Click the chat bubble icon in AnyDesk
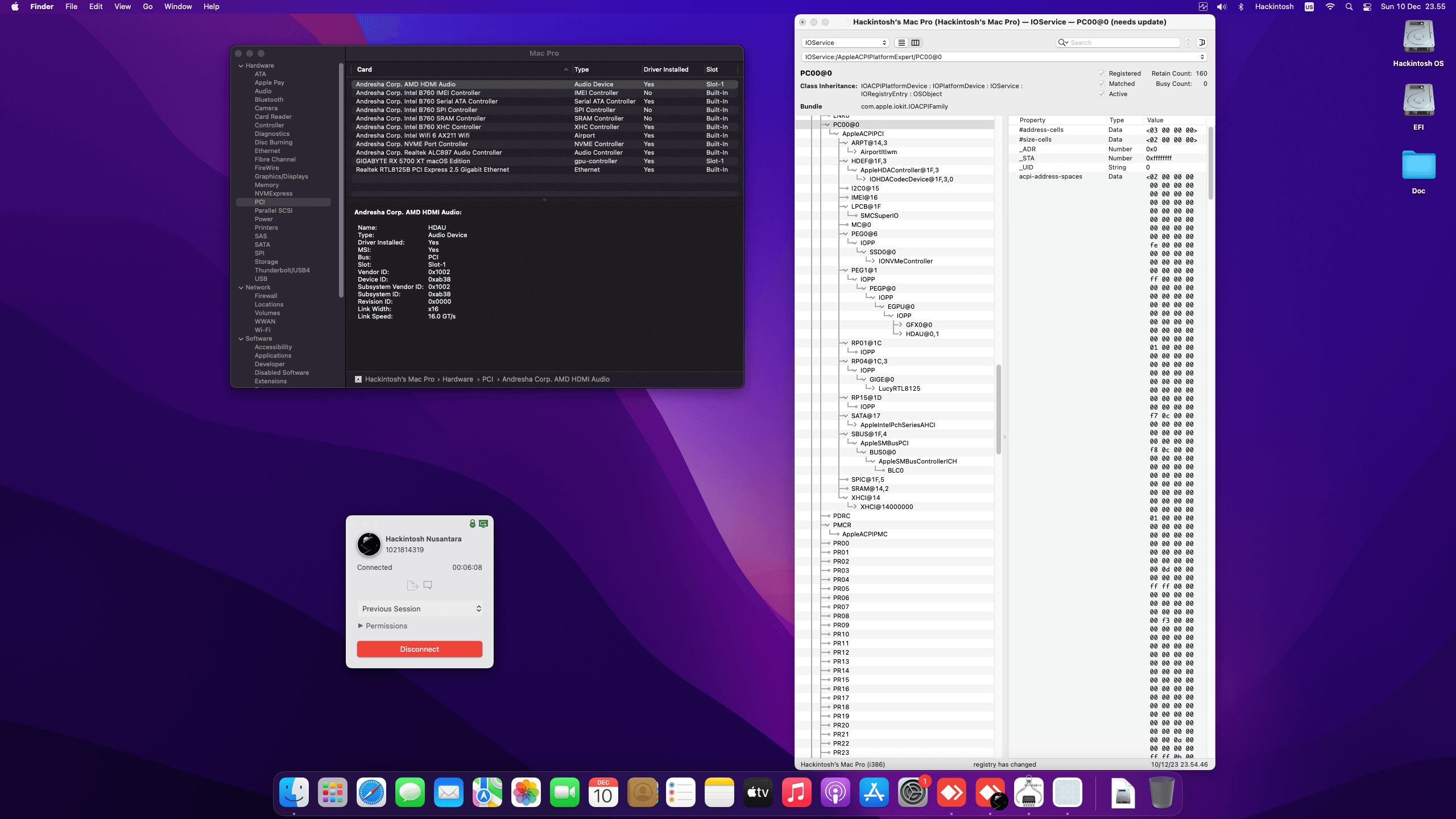The height and width of the screenshot is (819, 1456). coord(428,585)
